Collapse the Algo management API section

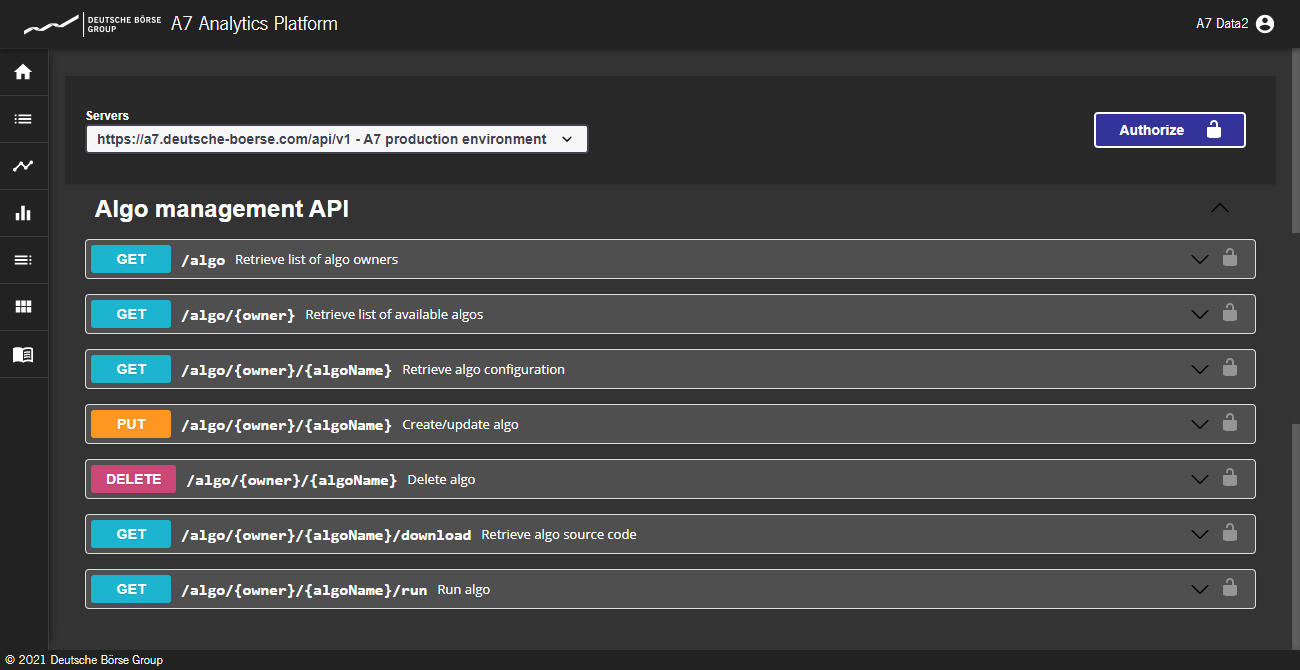point(1219,209)
